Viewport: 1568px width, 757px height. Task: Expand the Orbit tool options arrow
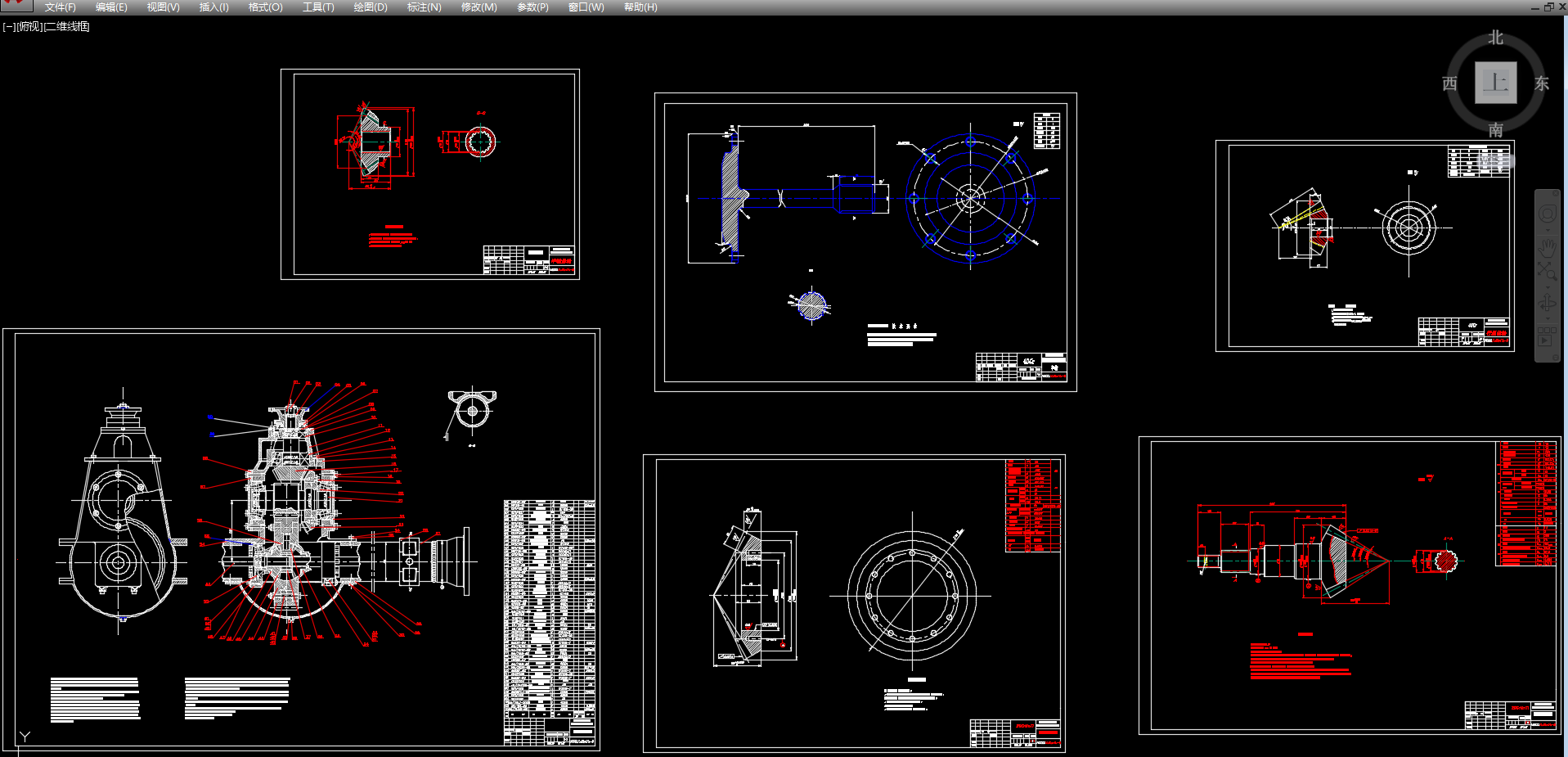tap(1547, 319)
